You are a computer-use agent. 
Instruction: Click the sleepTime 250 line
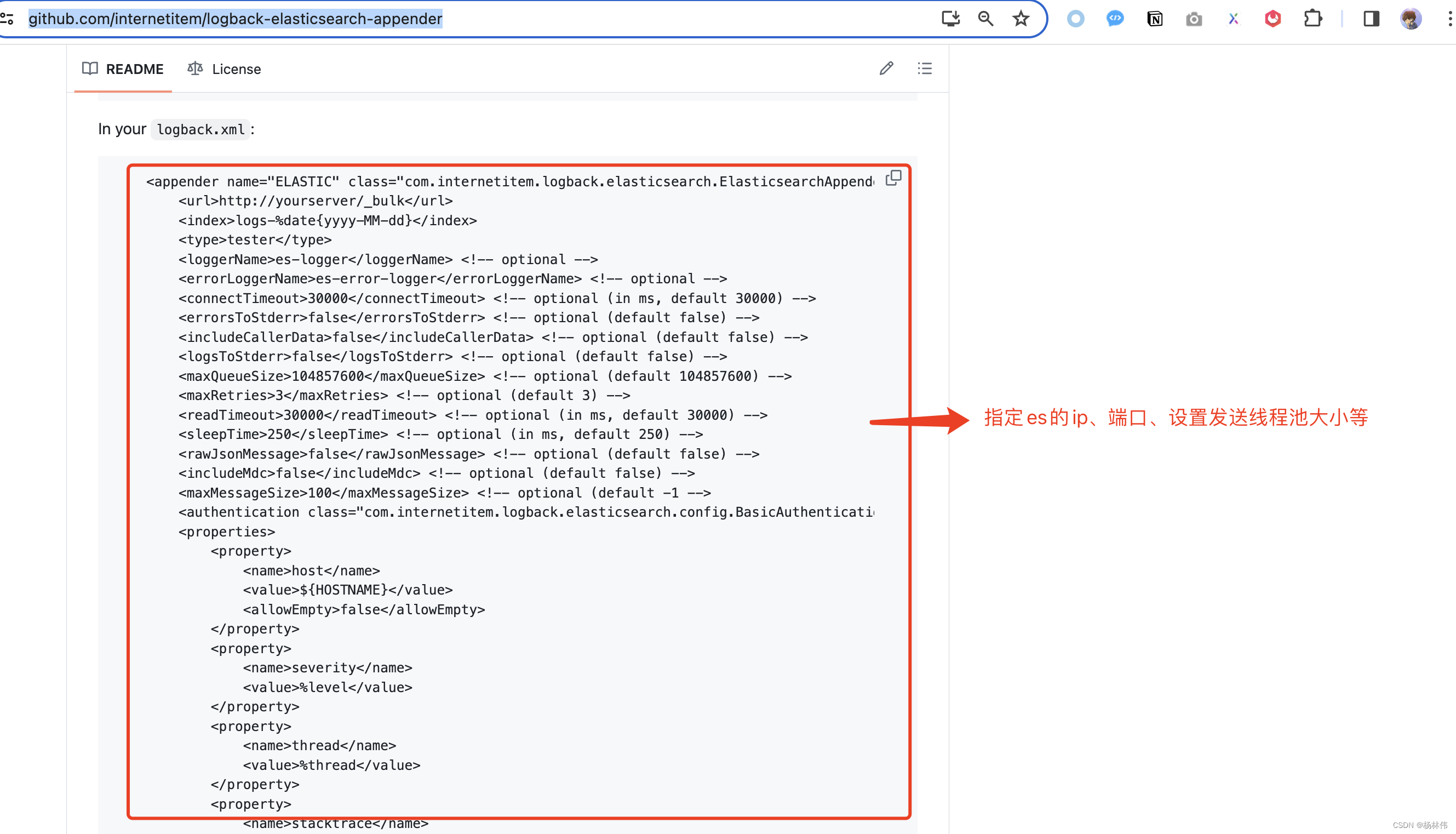(441, 435)
